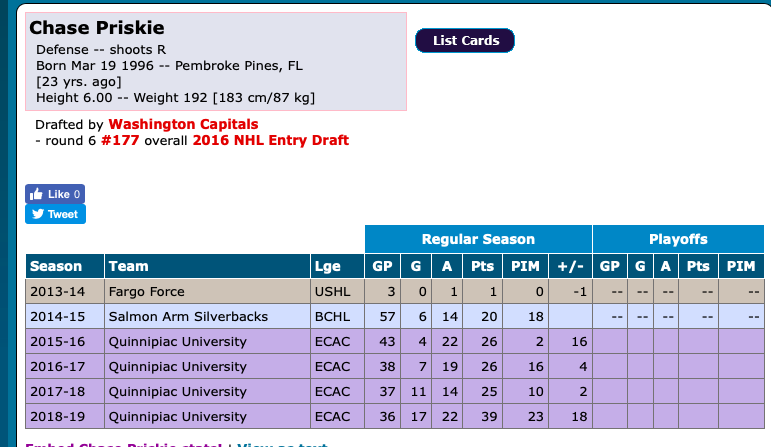Click the Season column header
The width and height of the screenshot is (771, 447).
pos(56,266)
